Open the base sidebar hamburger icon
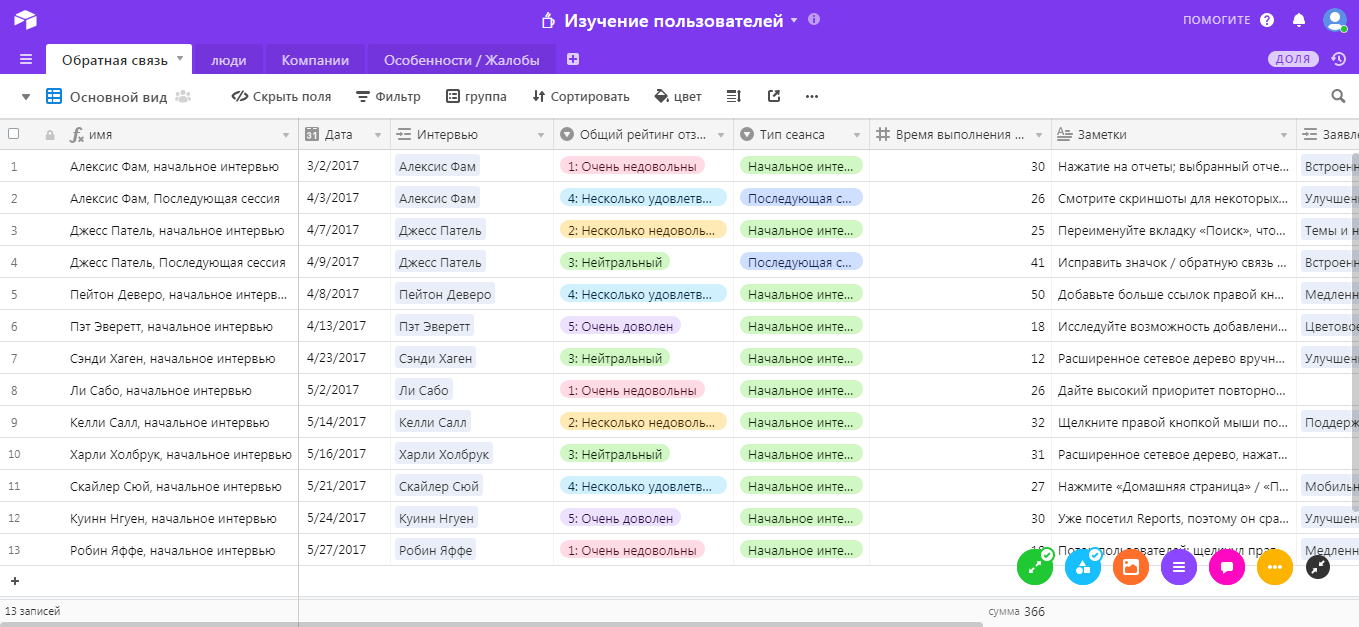 point(27,58)
